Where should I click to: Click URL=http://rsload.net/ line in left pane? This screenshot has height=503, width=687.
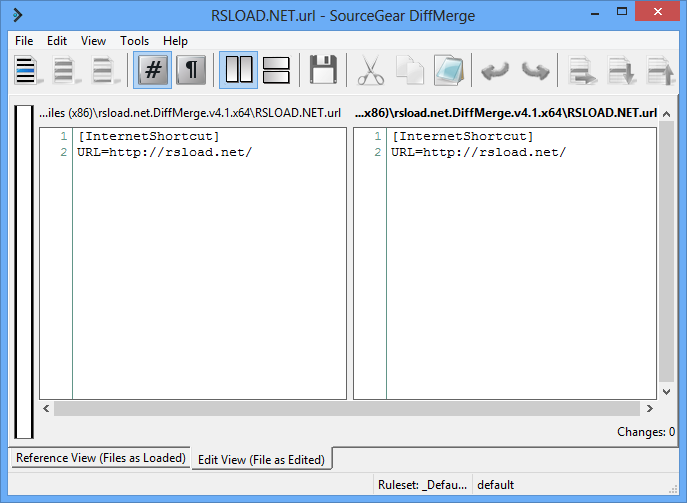point(164,152)
